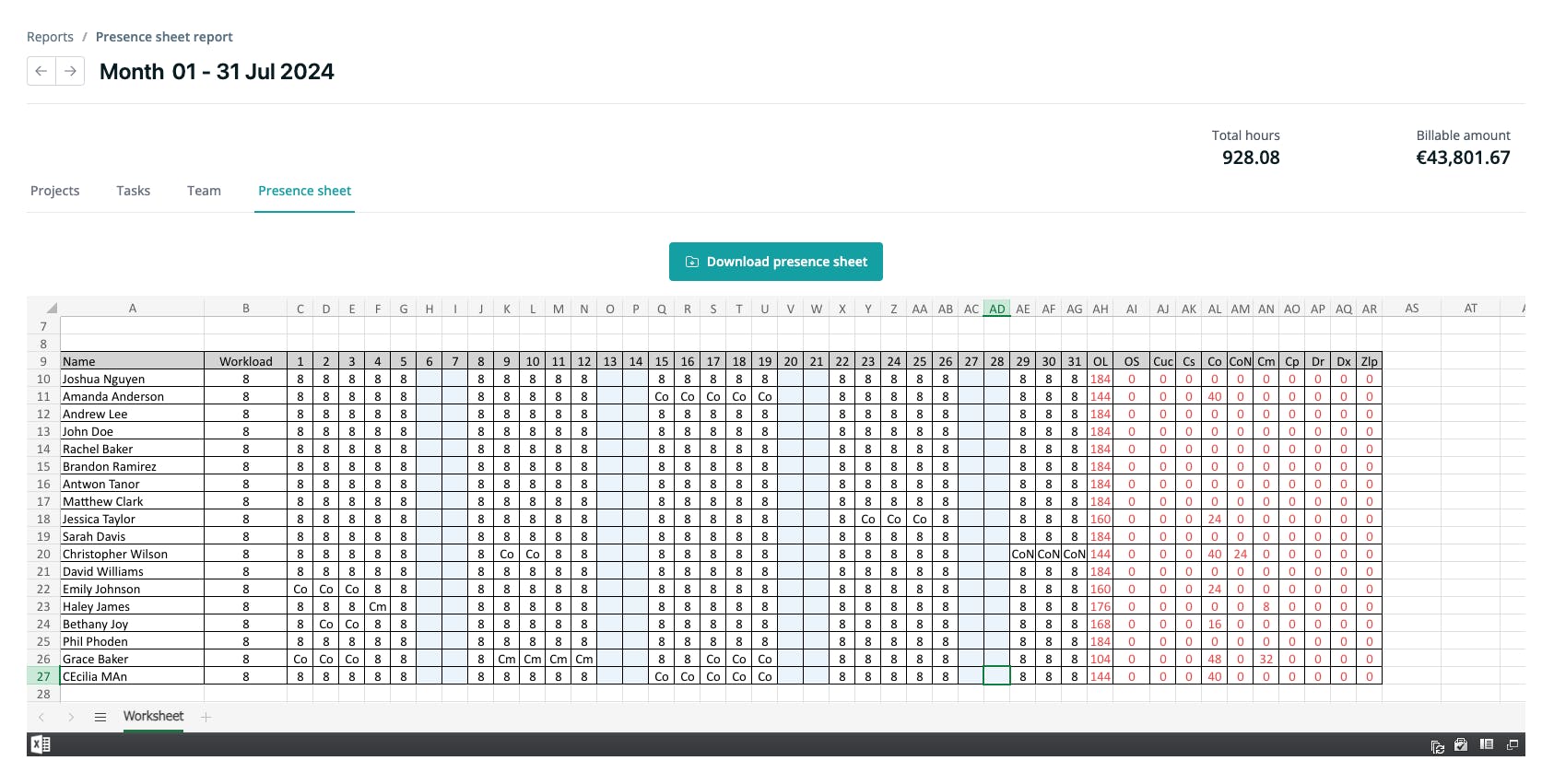Select column AD header
The image size is (1554, 784).
tap(997, 309)
